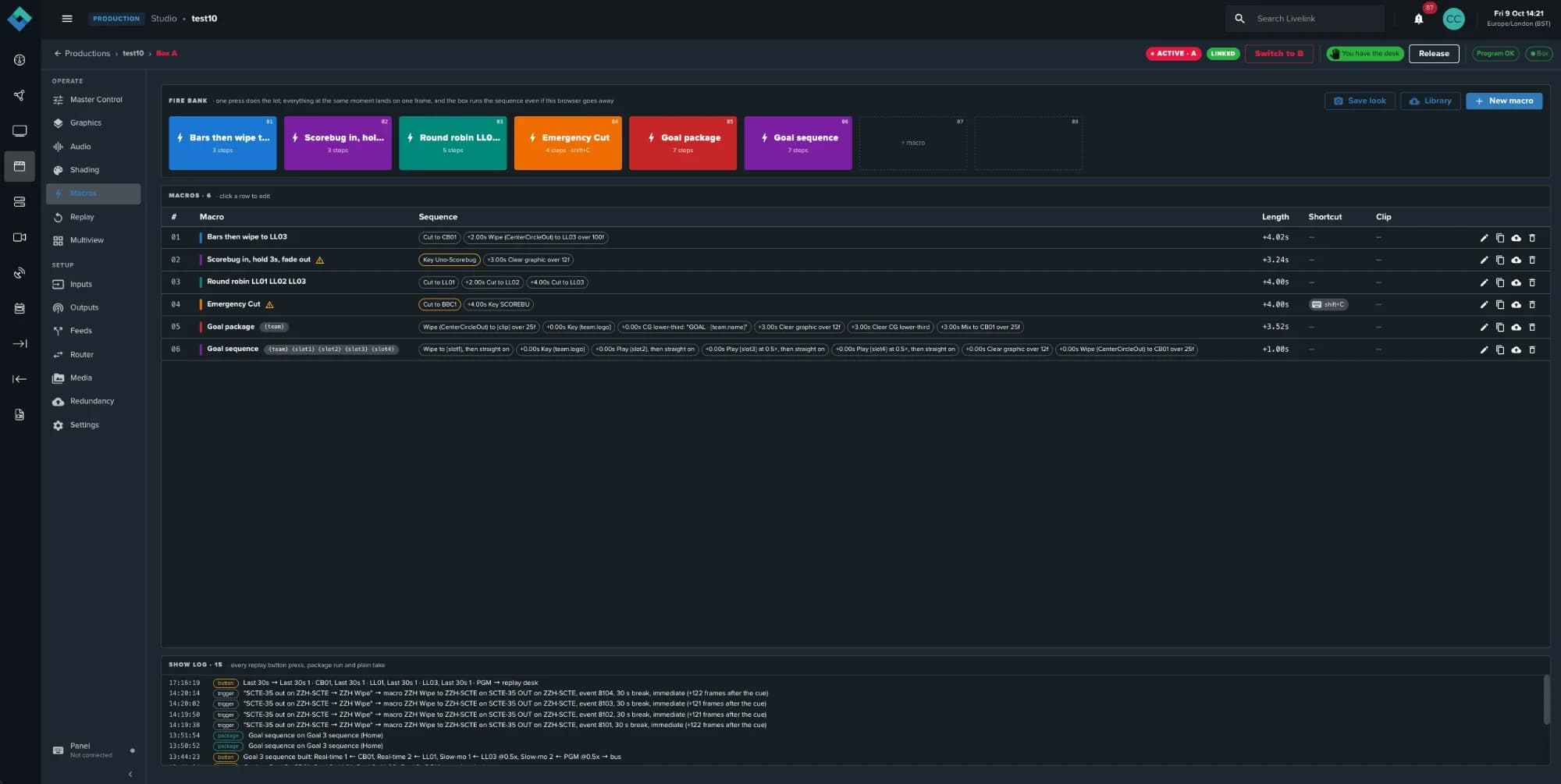Open Panel 'Not connected' status

coord(94,750)
